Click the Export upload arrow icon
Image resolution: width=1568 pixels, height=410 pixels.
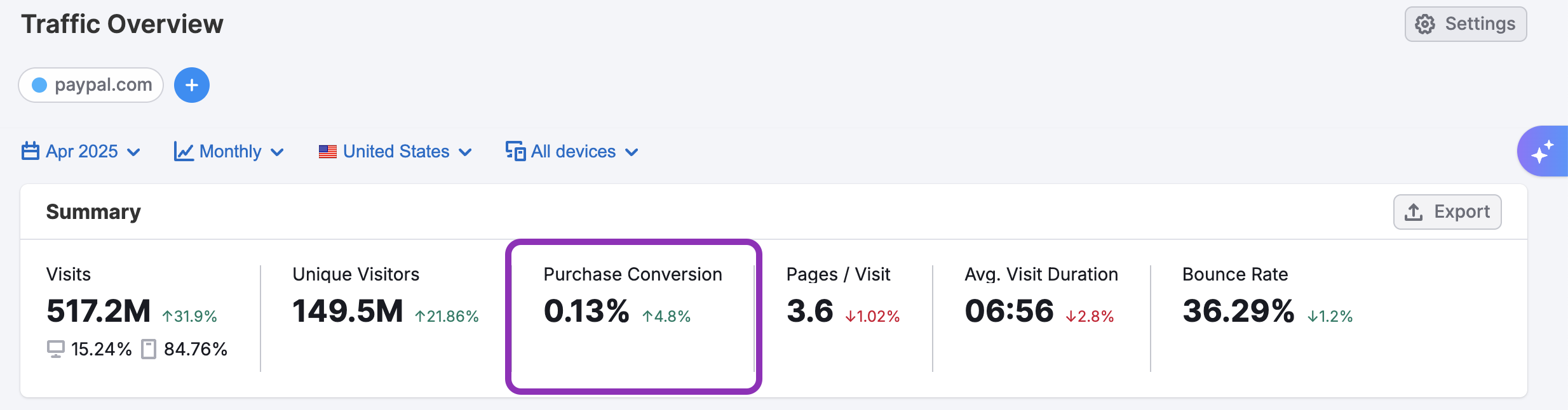1414,212
